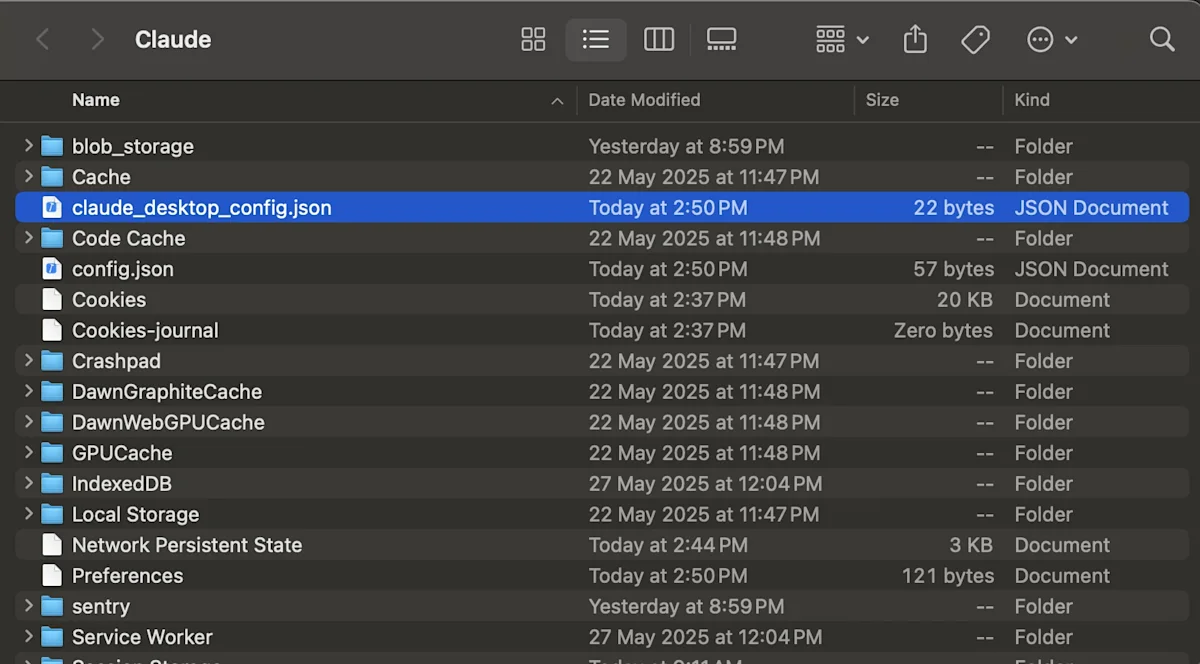1200x664 pixels.
Task: Switch to gallery view
Action: point(721,39)
